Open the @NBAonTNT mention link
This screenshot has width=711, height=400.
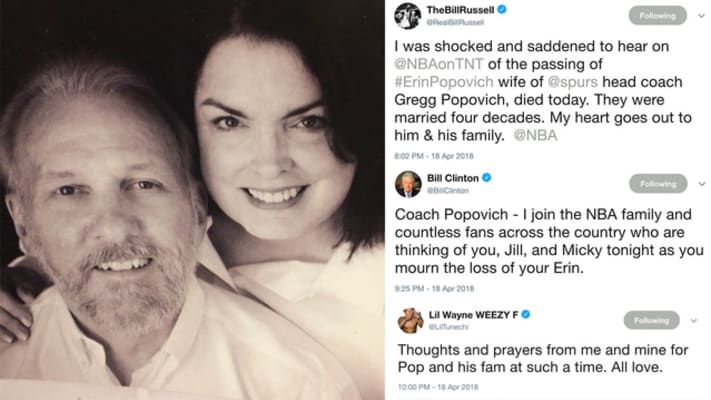click(436, 74)
